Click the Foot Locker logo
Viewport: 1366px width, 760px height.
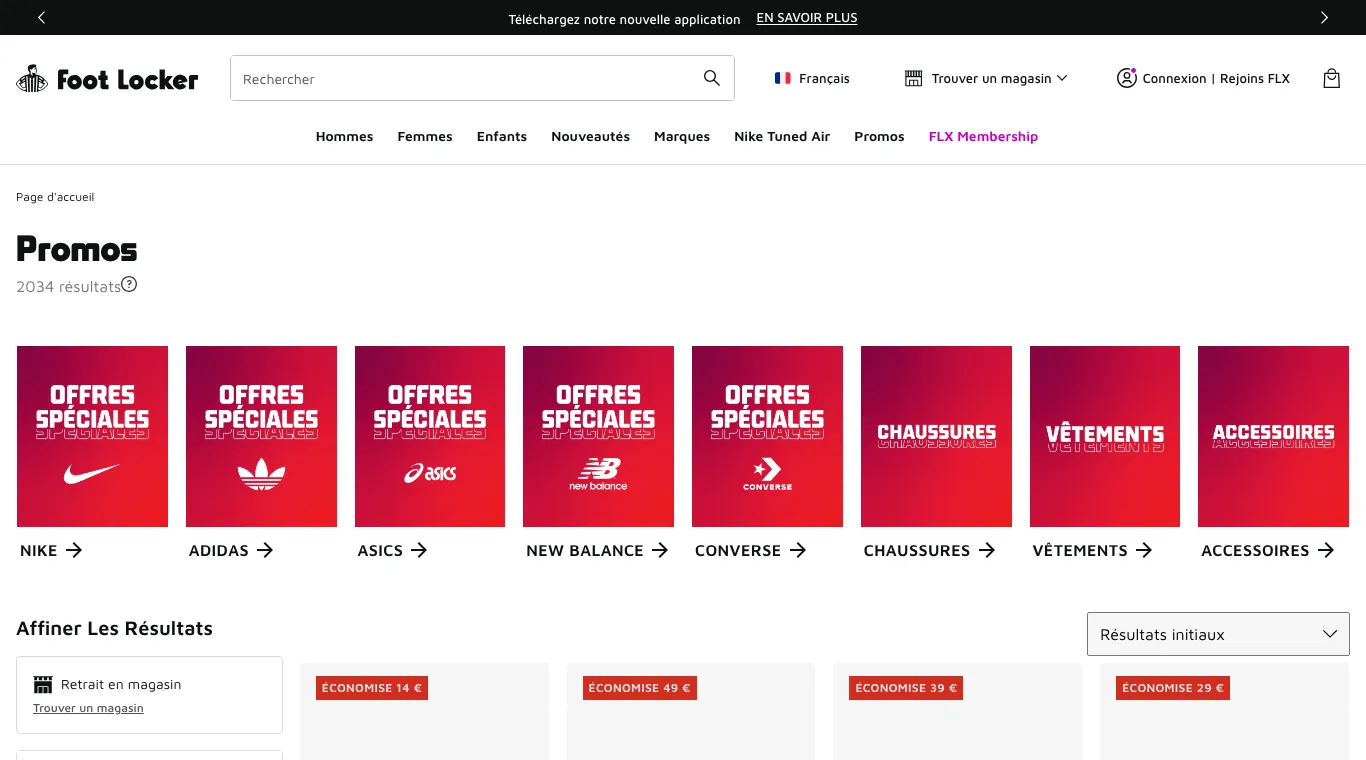pyautogui.click(x=107, y=78)
